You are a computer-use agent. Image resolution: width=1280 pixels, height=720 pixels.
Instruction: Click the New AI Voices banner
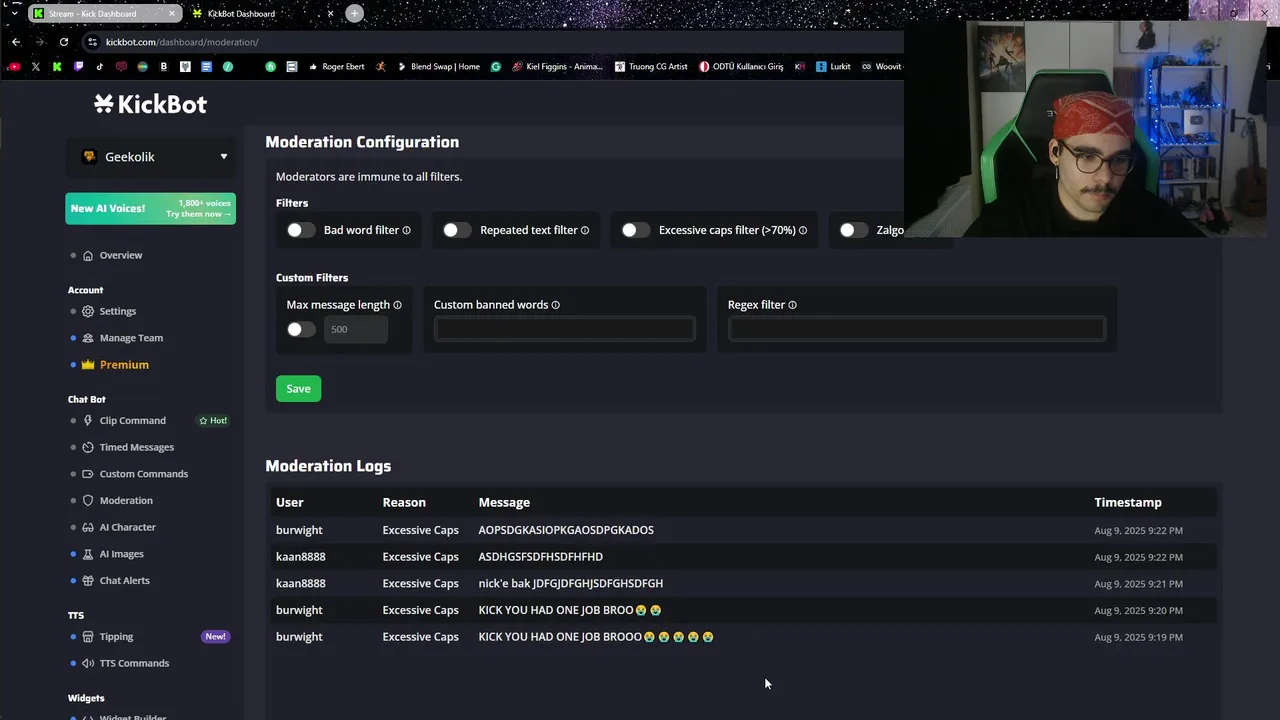point(151,208)
